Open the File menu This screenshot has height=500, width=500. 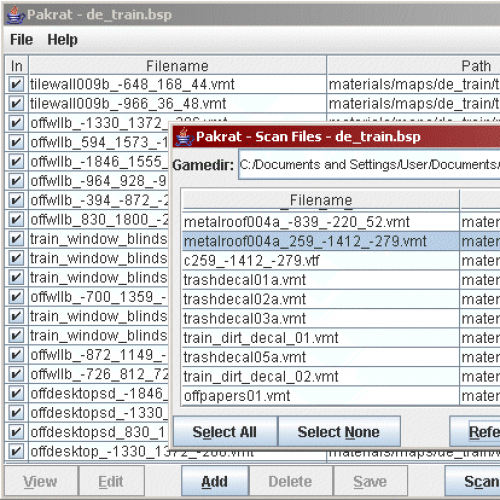[21, 40]
